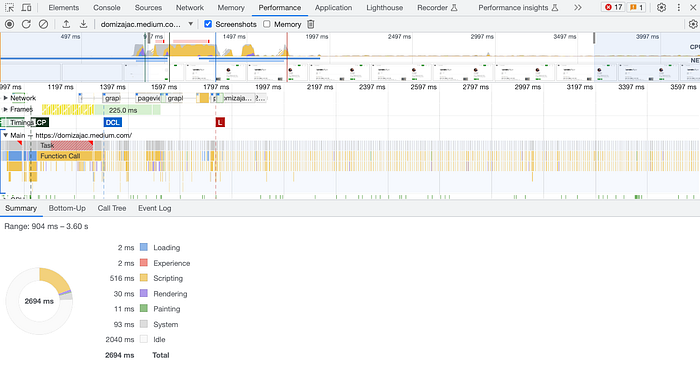Click the pagevie network request
The width and height of the screenshot is (700, 369).
(x=148, y=98)
